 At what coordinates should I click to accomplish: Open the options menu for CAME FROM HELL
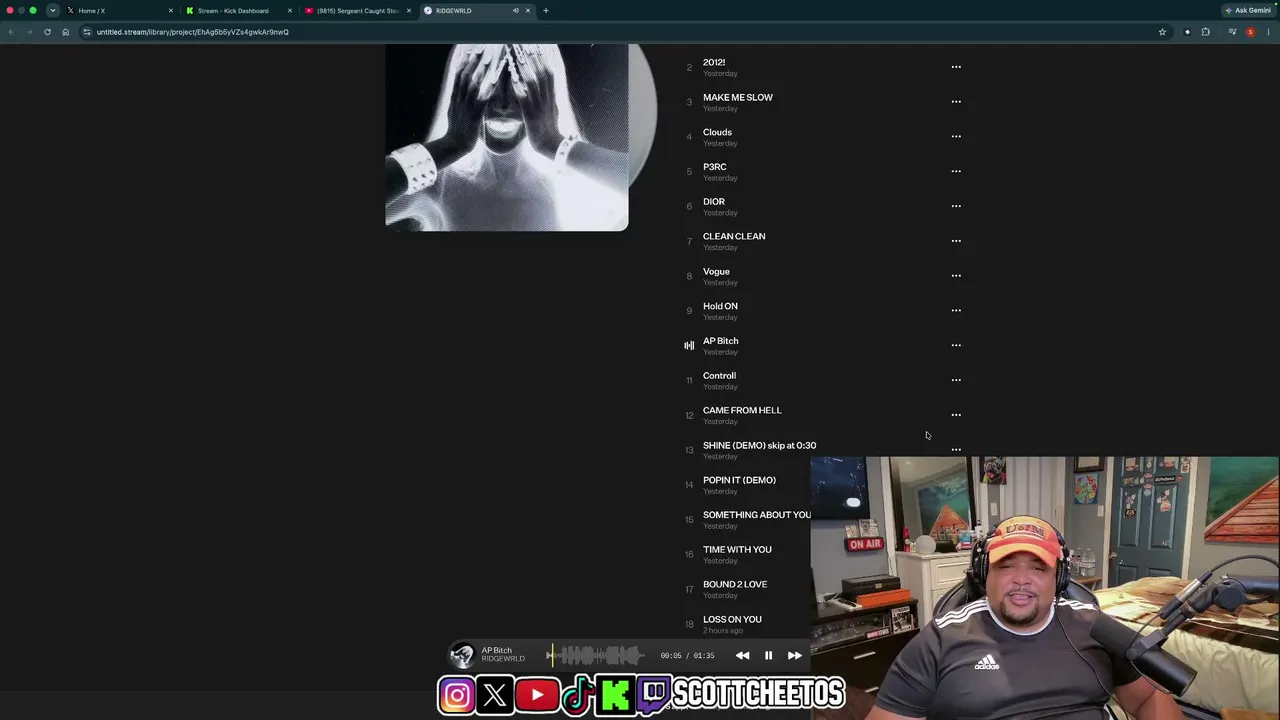pyautogui.click(x=956, y=415)
